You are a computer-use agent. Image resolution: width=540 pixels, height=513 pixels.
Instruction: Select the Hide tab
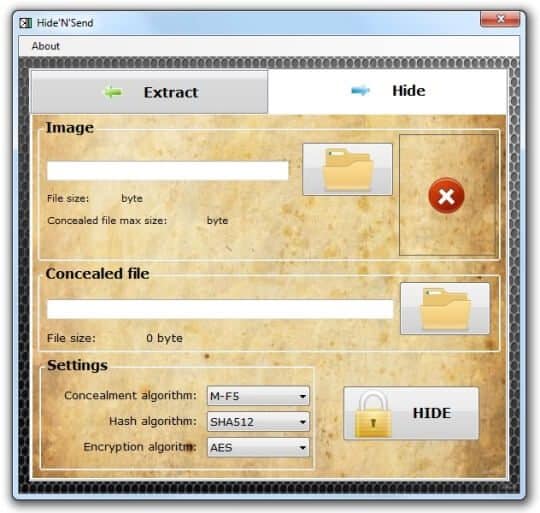pyautogui.click(x=387, y=91)
